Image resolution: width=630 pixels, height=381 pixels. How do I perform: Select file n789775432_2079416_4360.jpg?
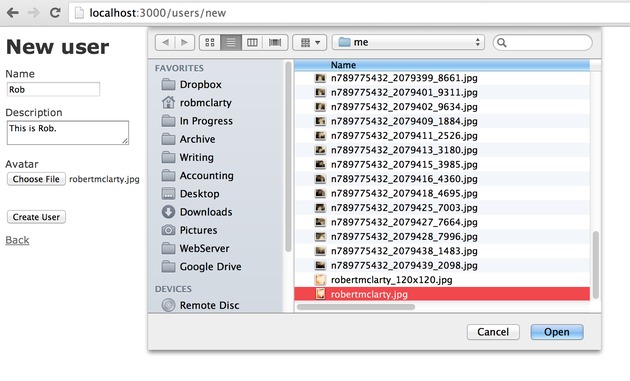click(442, 179)
